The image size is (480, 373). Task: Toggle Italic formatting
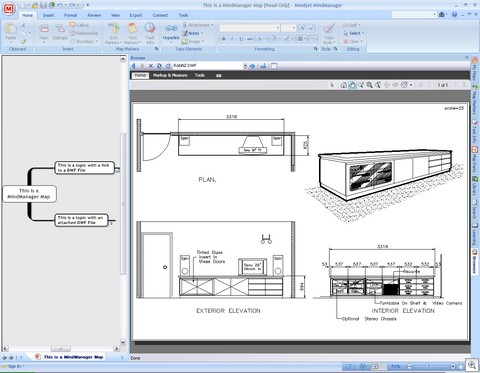(x=232, y=39)
